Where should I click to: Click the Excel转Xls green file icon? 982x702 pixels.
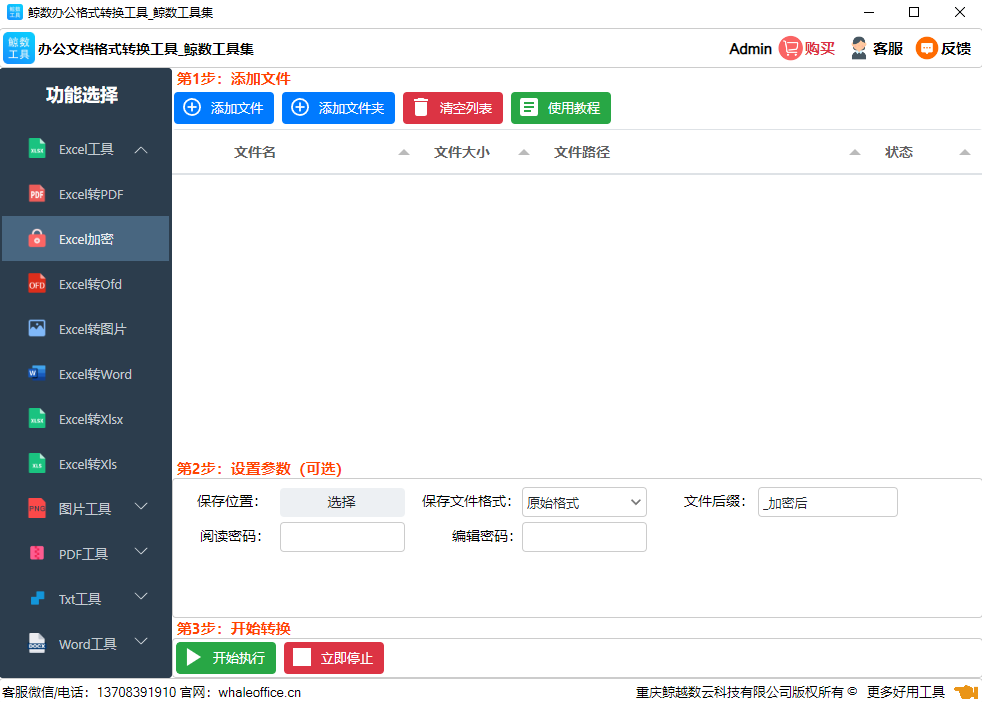tap(37, 463)
